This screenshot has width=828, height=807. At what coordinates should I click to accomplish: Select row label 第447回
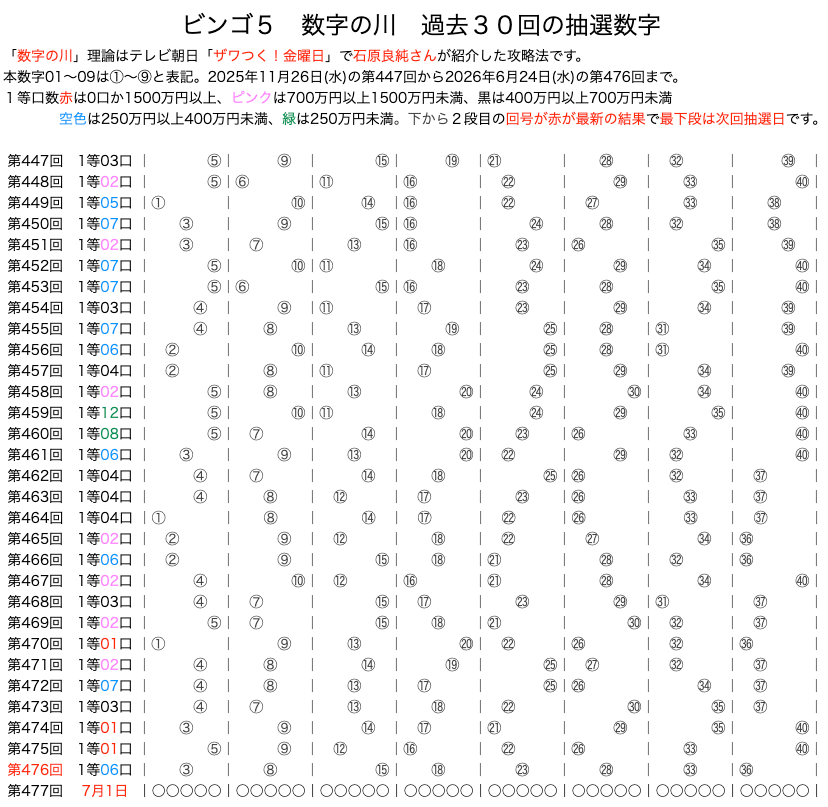[x=35, y=161]
